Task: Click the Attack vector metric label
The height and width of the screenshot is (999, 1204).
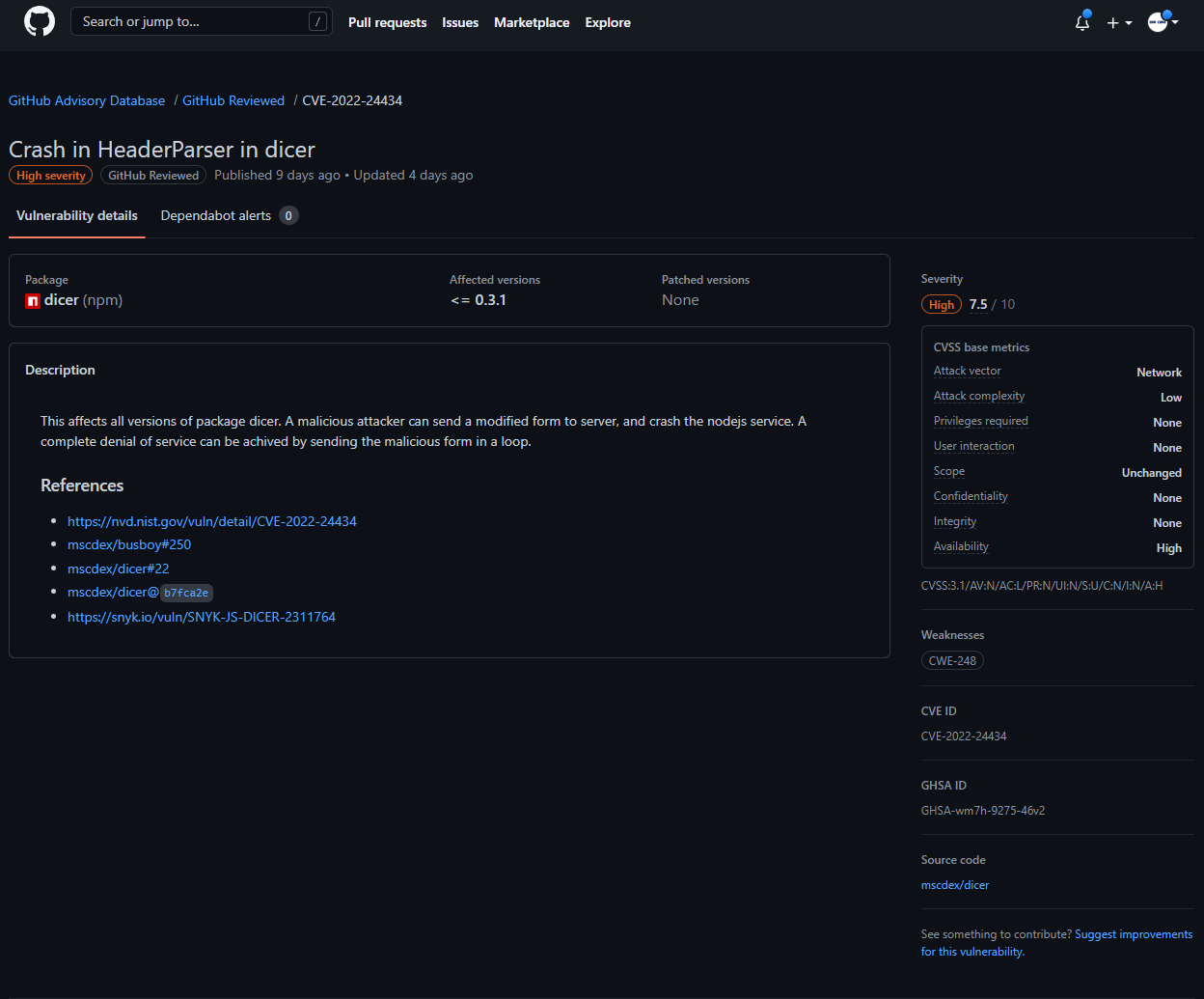Action: 968,371
